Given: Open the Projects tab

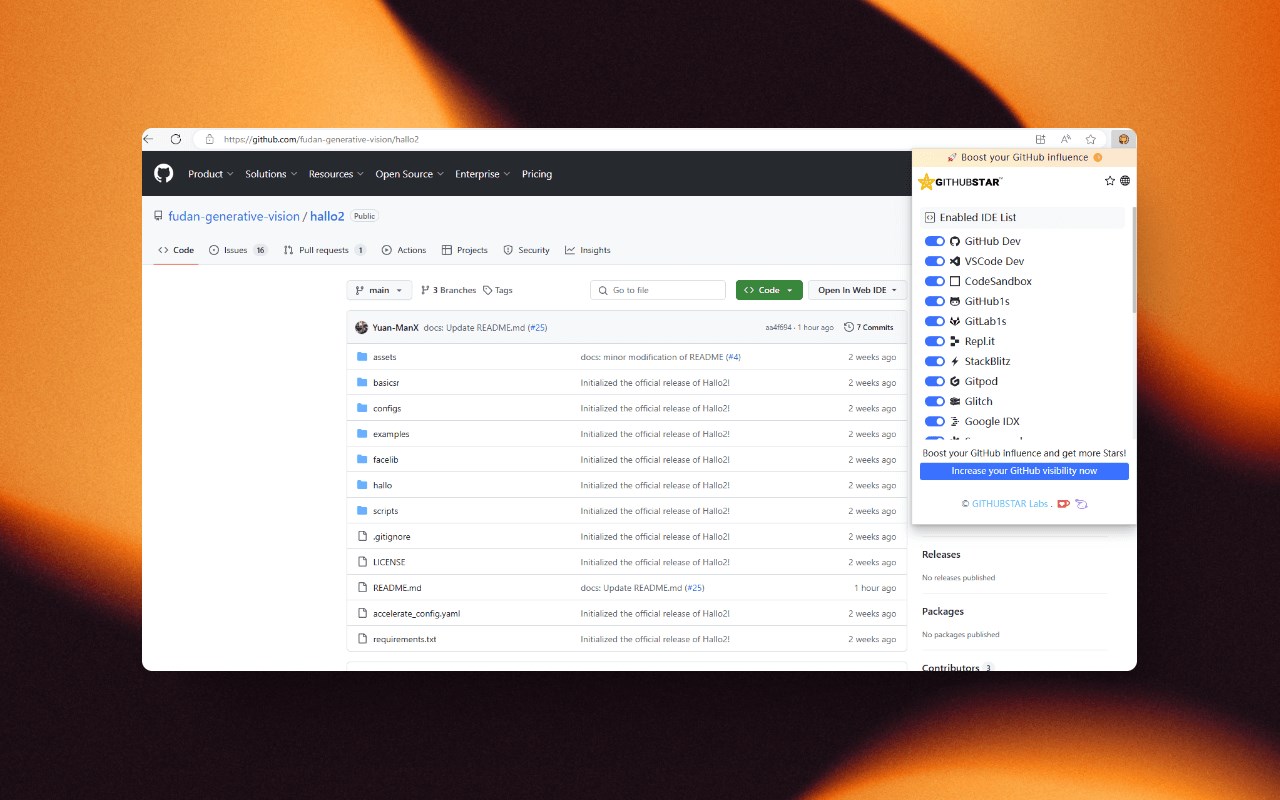Looking at the screenshot, I should point(465,250).
